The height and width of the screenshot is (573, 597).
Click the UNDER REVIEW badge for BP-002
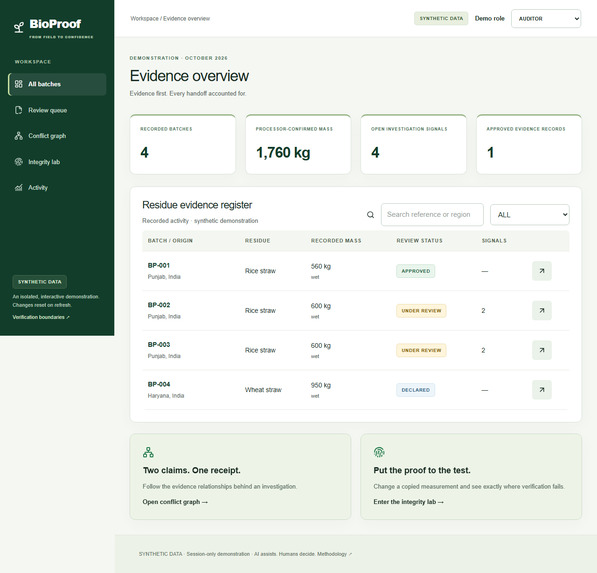pyautogui.click(x=421, y=311)
